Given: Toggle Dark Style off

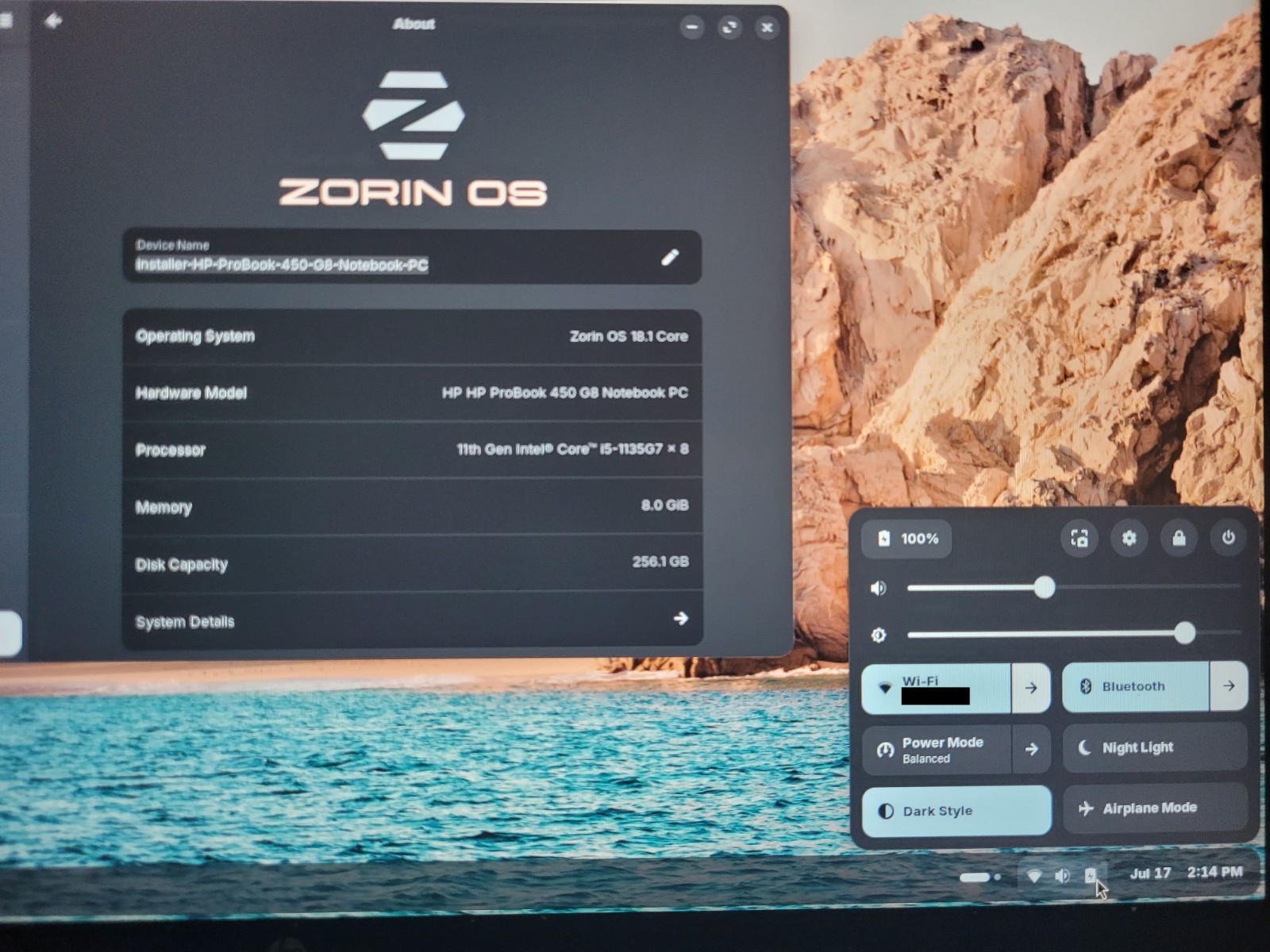Looking at the screenshot, I should click(956, 811).
